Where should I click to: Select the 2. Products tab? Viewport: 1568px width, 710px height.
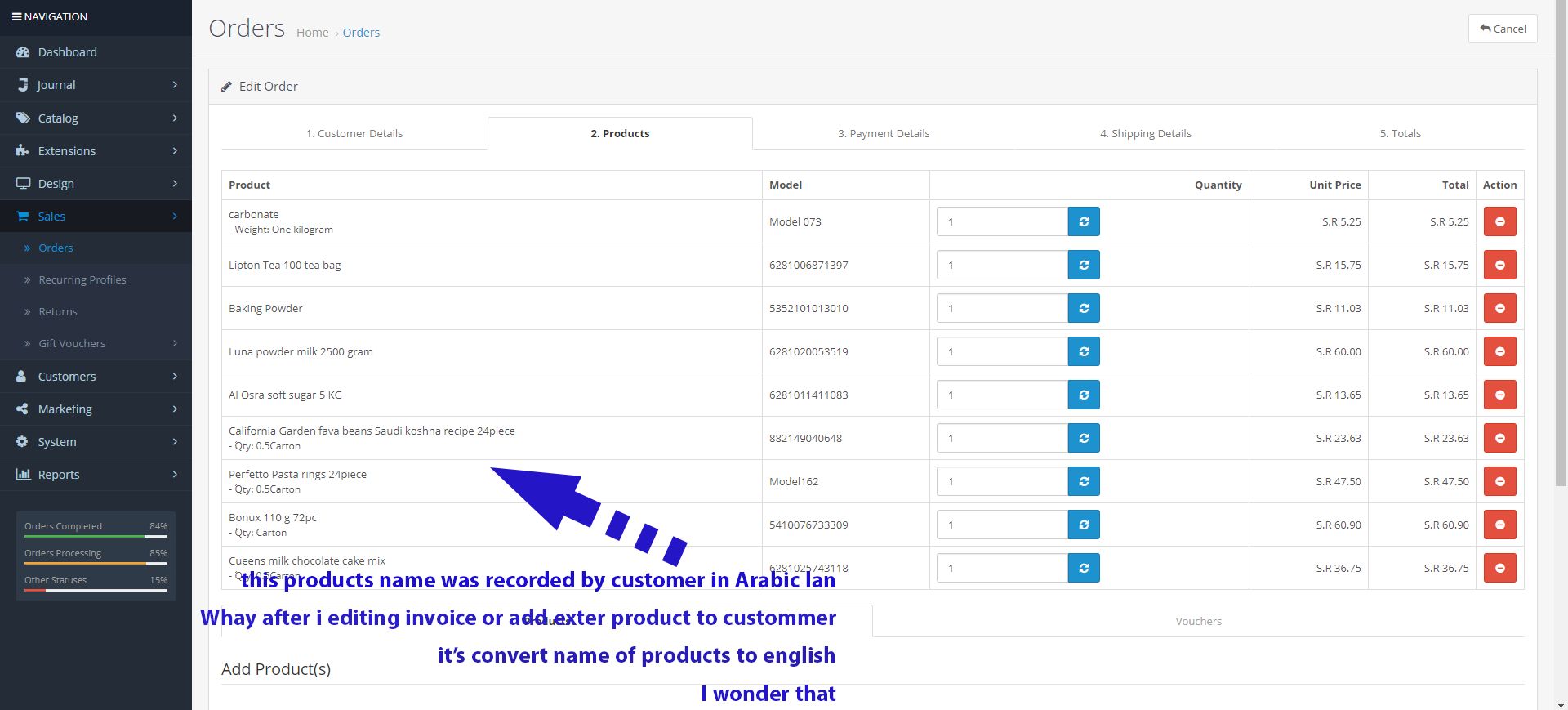620,133
